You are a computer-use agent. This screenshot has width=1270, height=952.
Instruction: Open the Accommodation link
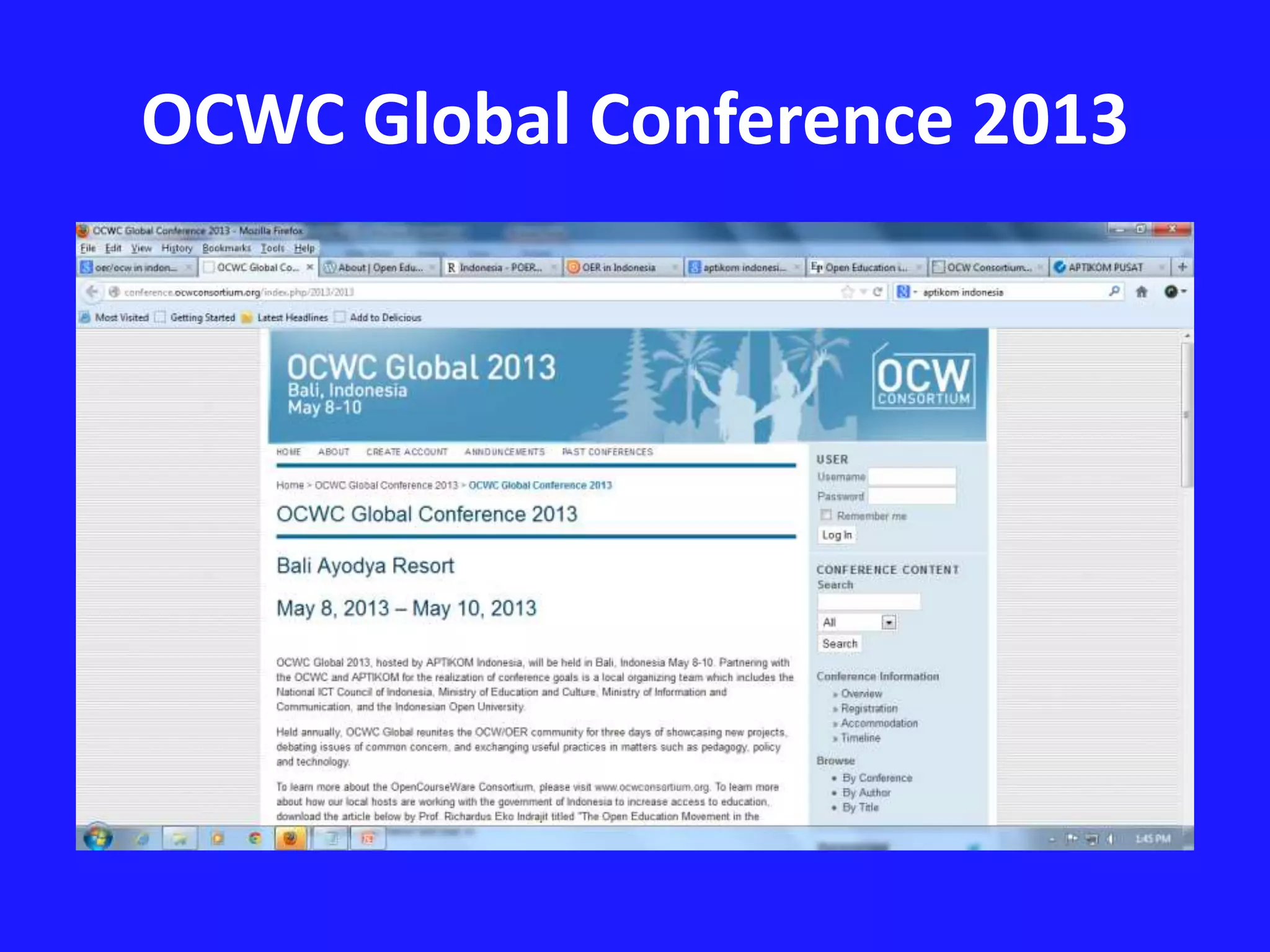pos(879,723)
